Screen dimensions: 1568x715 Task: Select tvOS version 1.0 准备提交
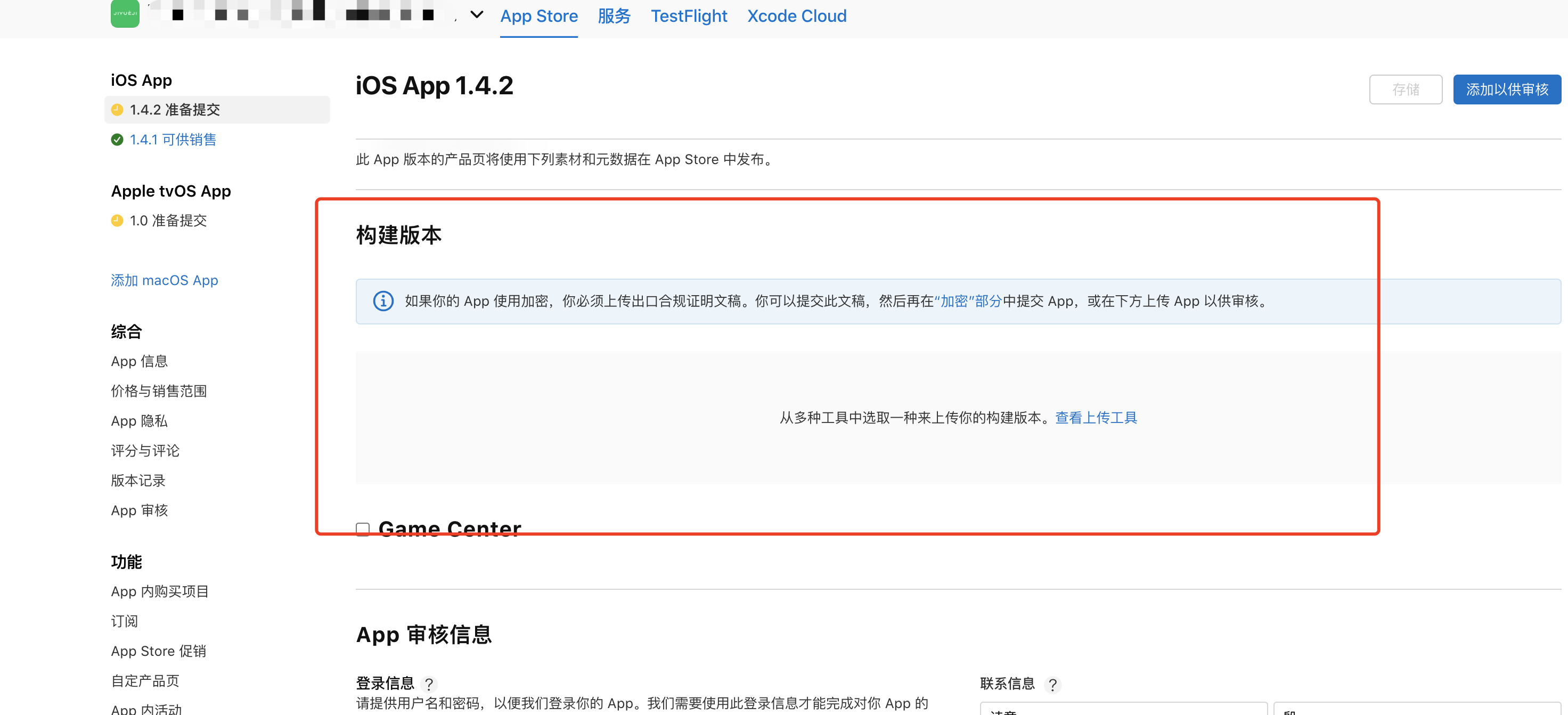point(168,221)
